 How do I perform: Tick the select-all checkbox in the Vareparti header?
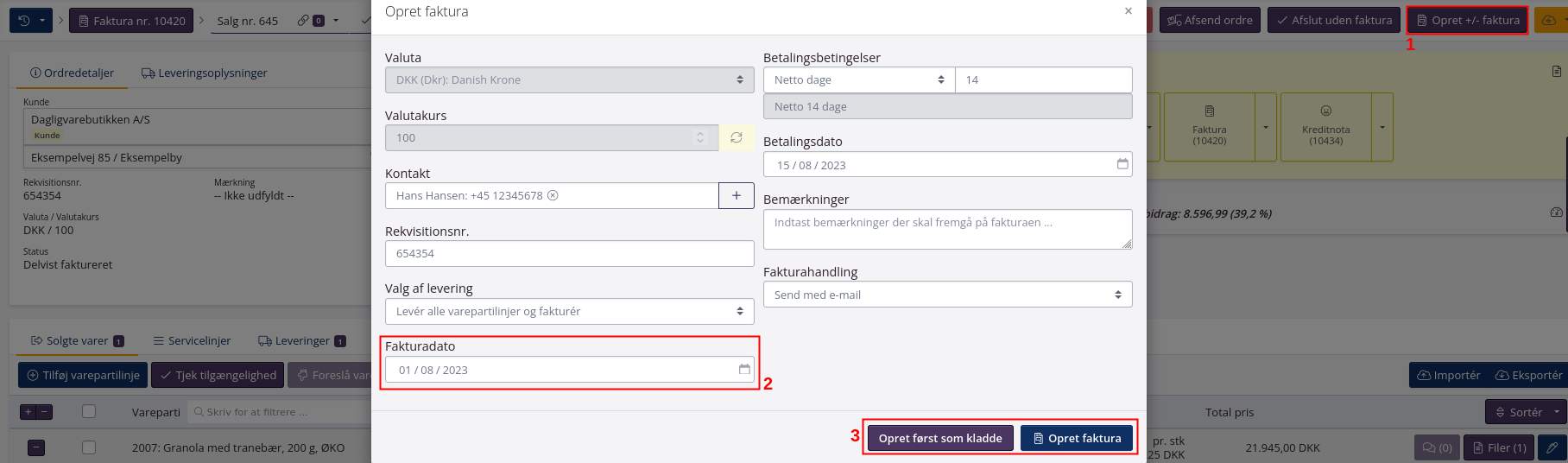point(89,412)
